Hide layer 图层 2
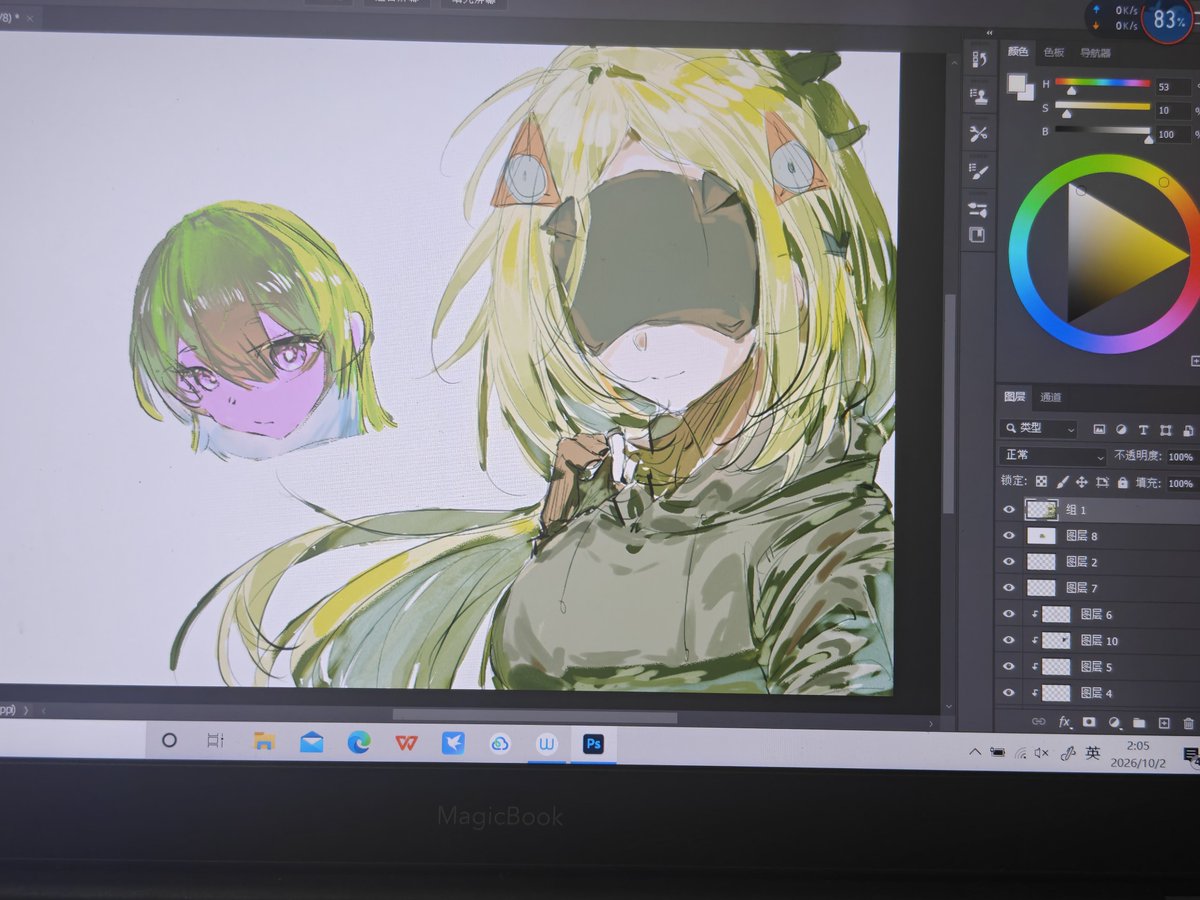The height and width of the screenshot is (900, 1200). point(1009,562)
